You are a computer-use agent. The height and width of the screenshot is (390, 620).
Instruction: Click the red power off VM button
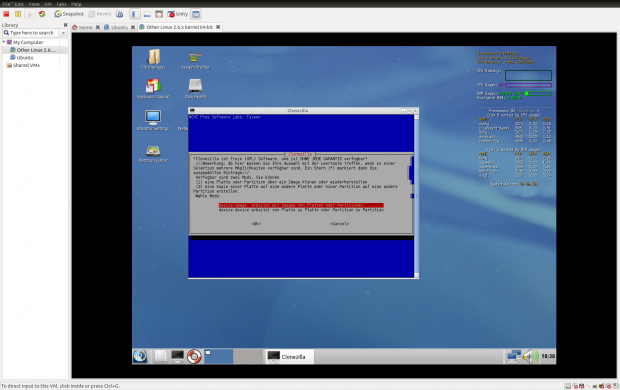[6, 14]
